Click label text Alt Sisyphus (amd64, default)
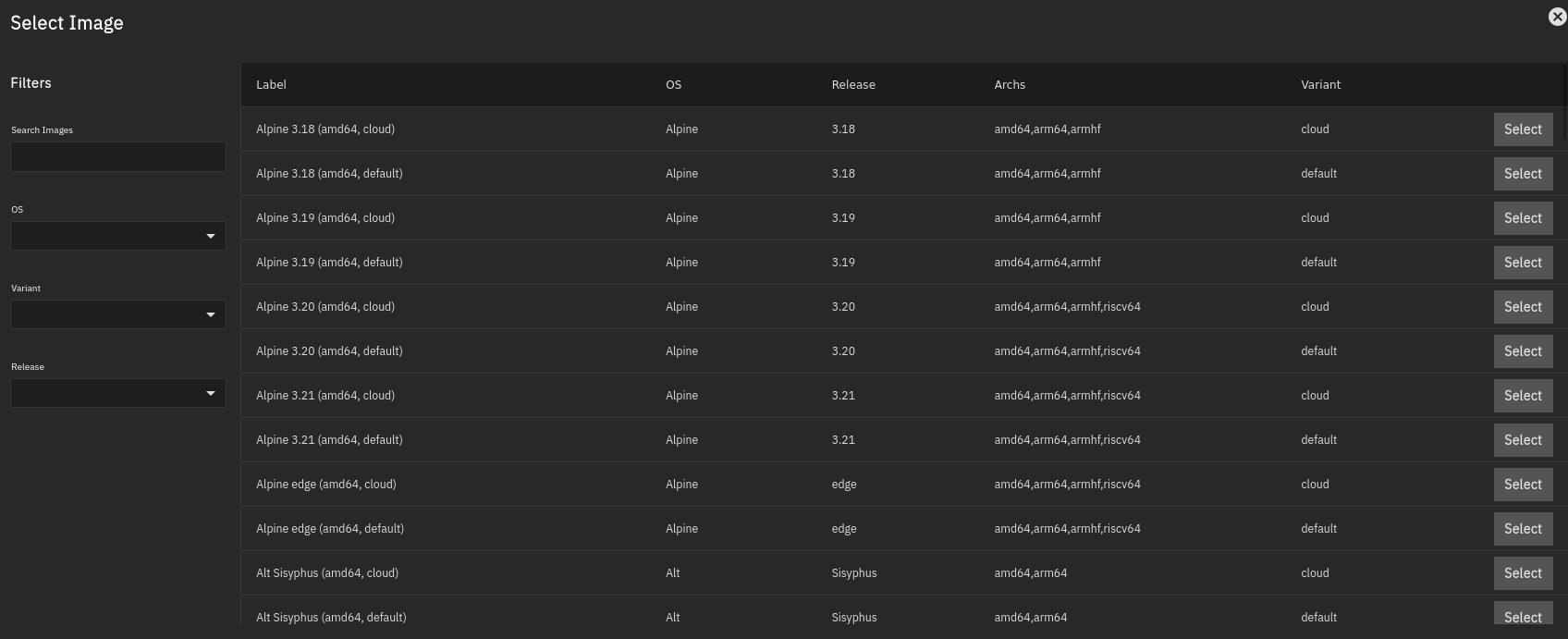The width and height of the screenshot is (1568, 639). (331, 618)
